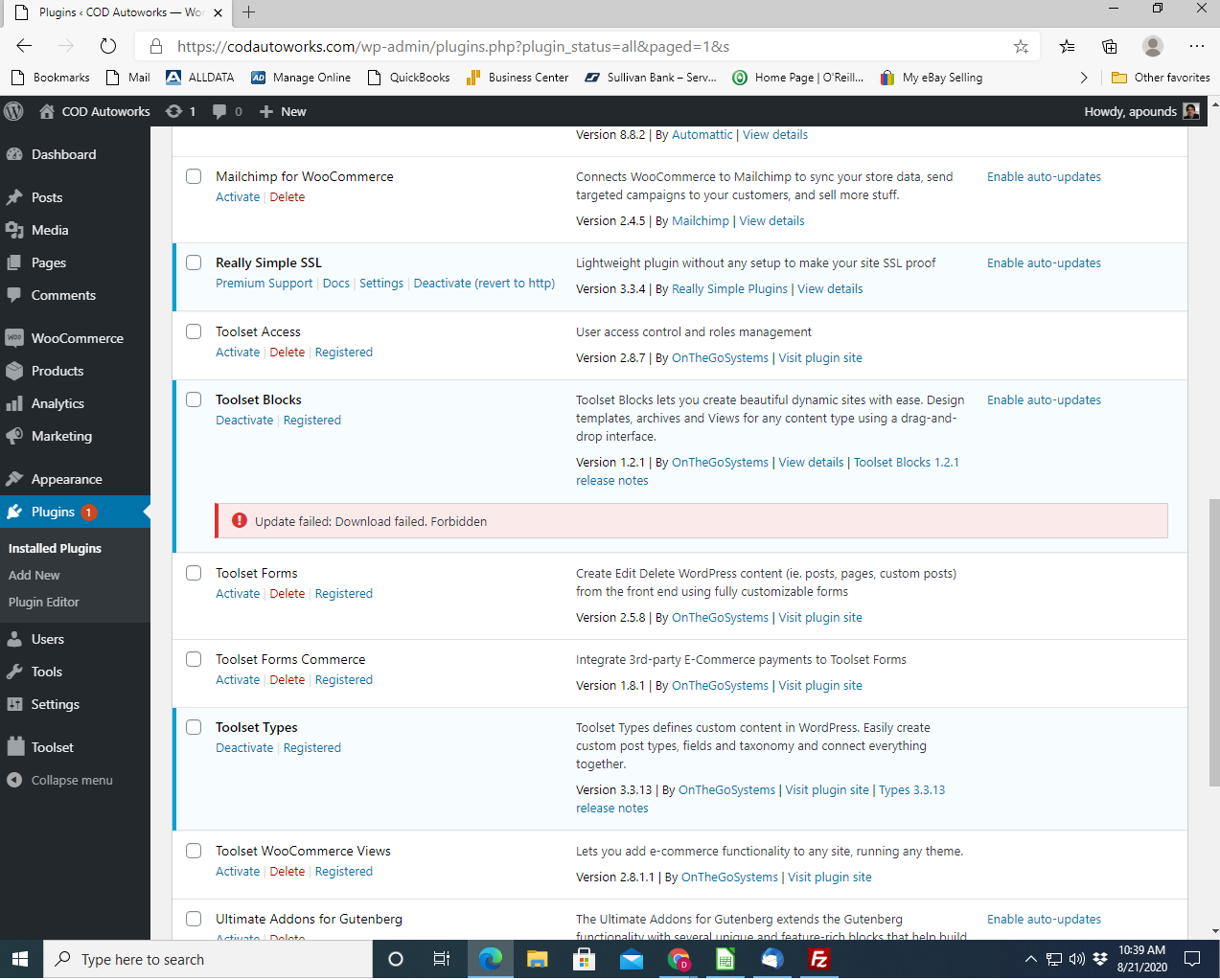Open browser settings and more menu

(x=1197, y=46)
